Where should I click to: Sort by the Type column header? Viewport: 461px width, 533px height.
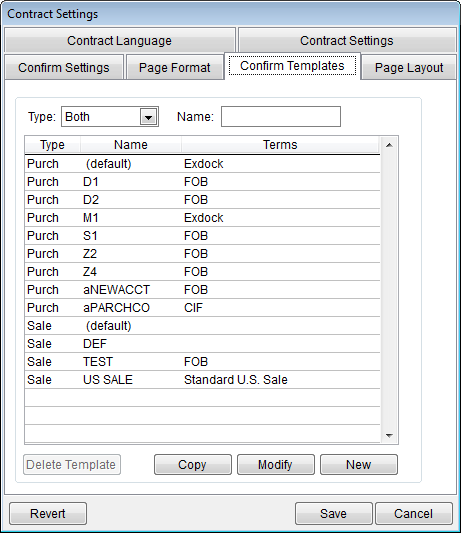click(x=52, y=145)
